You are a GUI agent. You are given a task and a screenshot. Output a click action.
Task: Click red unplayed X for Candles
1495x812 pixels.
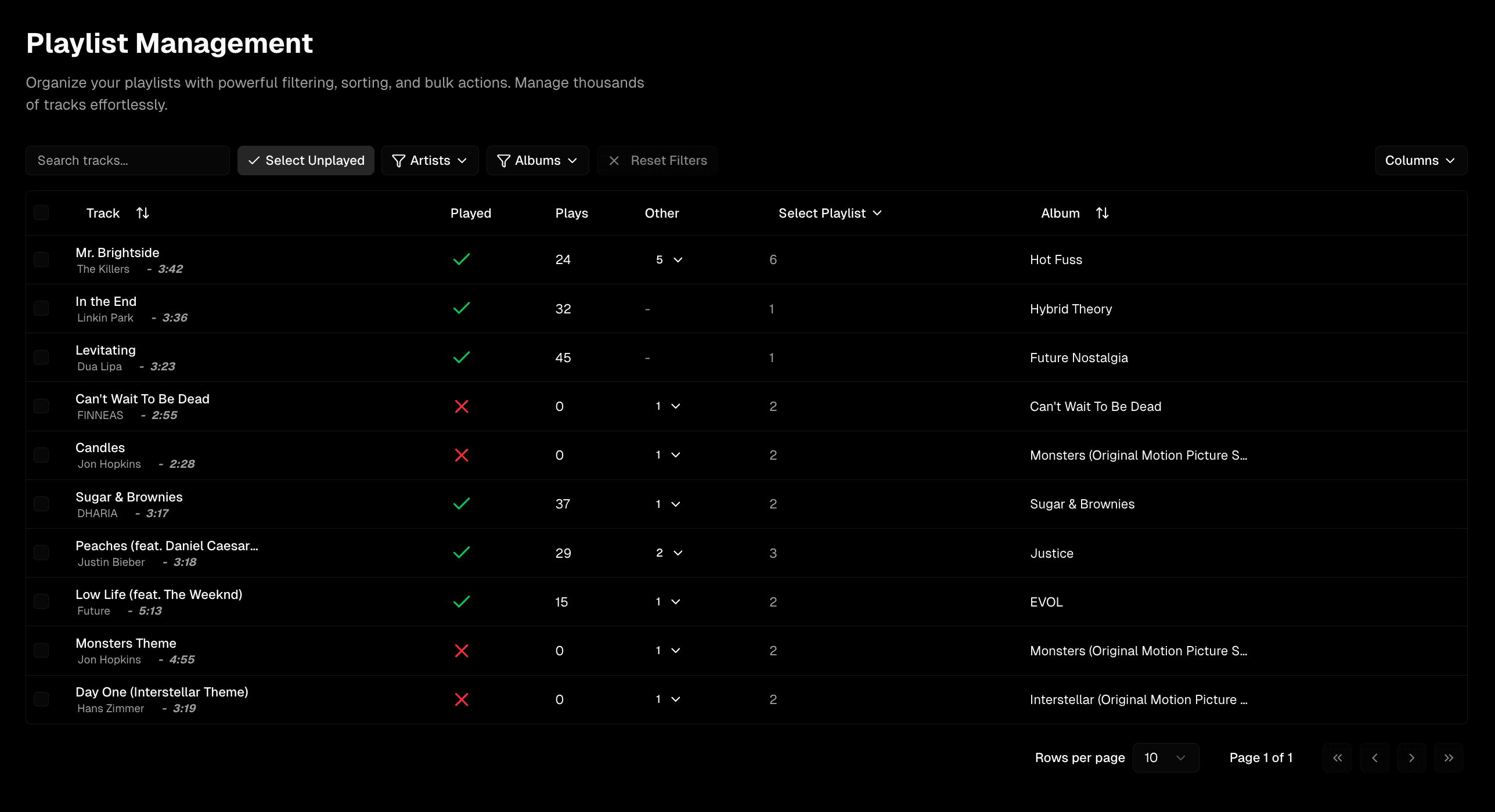pos(462,455)
